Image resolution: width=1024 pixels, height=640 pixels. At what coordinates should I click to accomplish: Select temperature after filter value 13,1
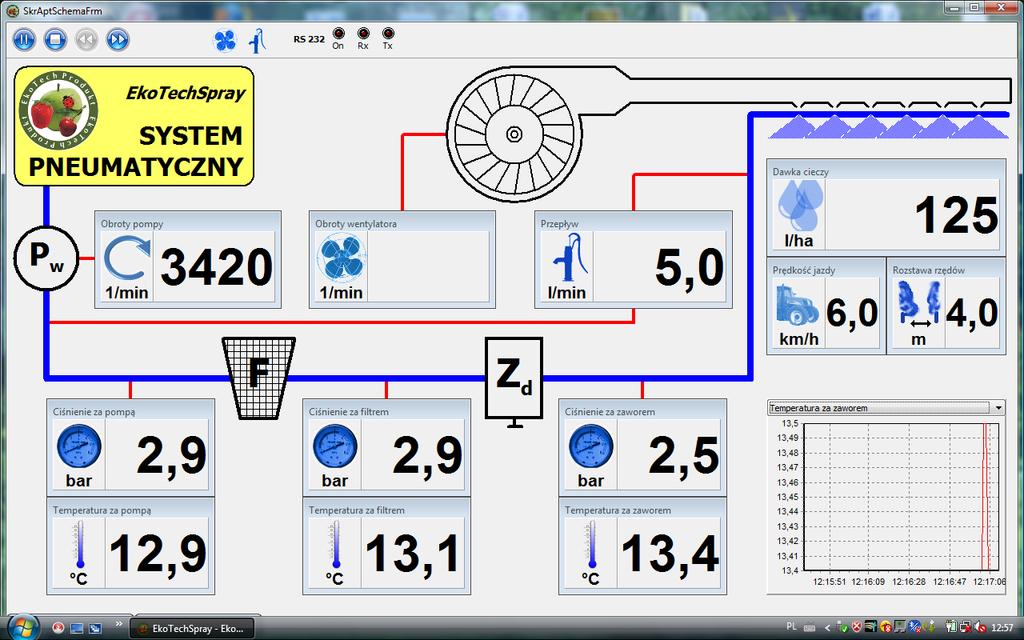click(413, 554)
